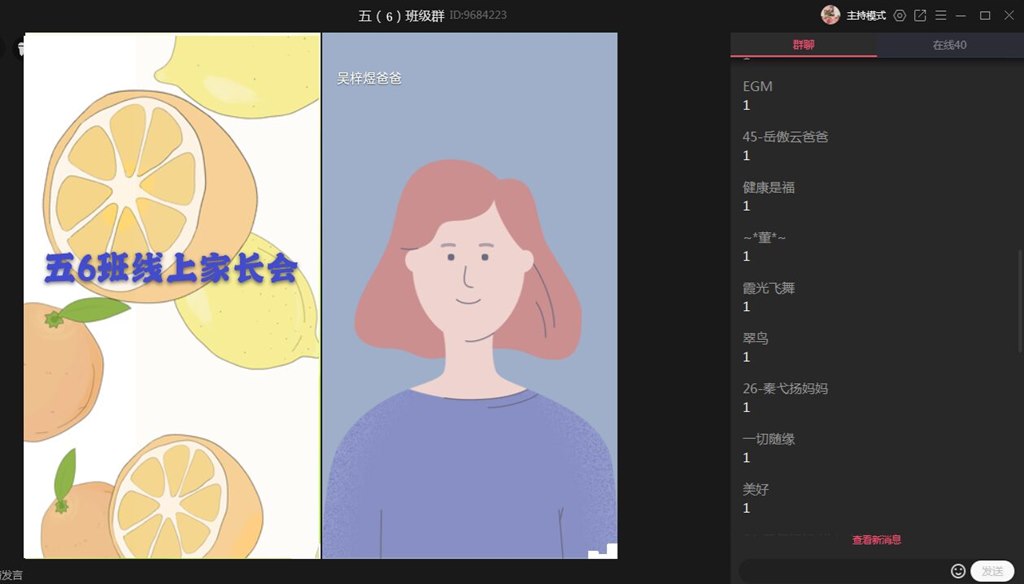Open the emoji picker in chat

pos(958,571)
